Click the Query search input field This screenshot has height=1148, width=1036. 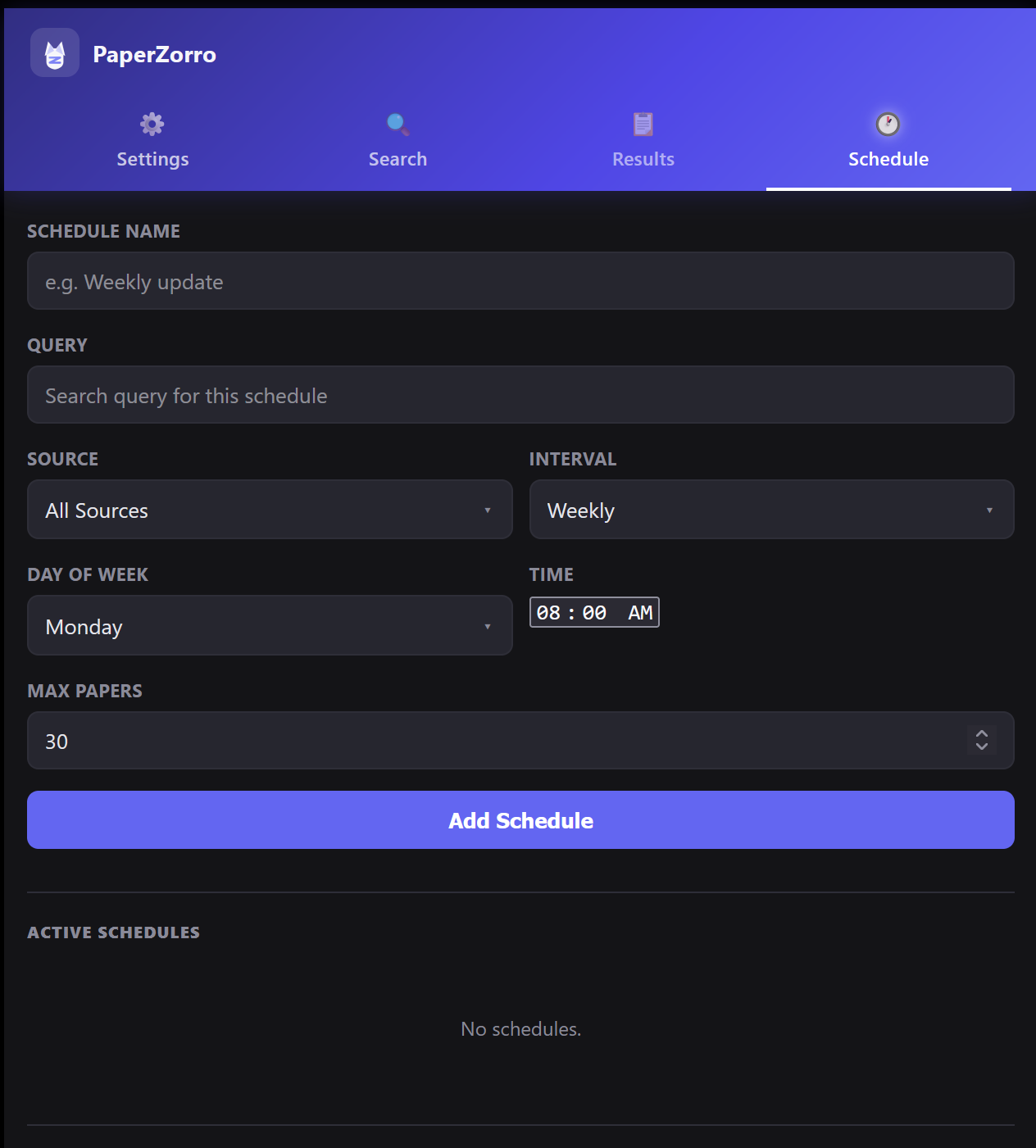[520, 395]
